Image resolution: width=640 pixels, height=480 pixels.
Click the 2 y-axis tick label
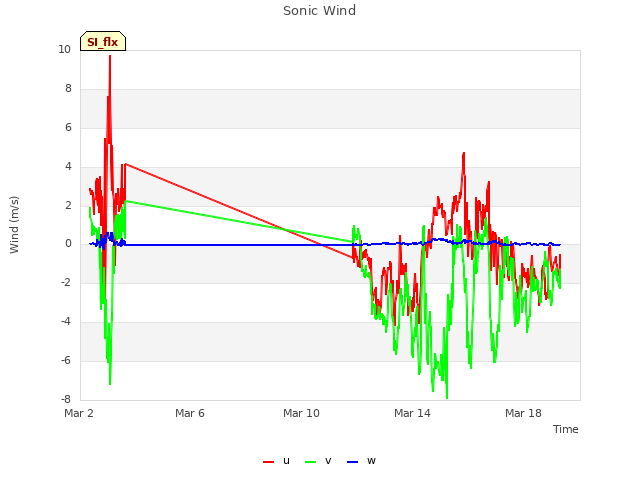point(68,205)
